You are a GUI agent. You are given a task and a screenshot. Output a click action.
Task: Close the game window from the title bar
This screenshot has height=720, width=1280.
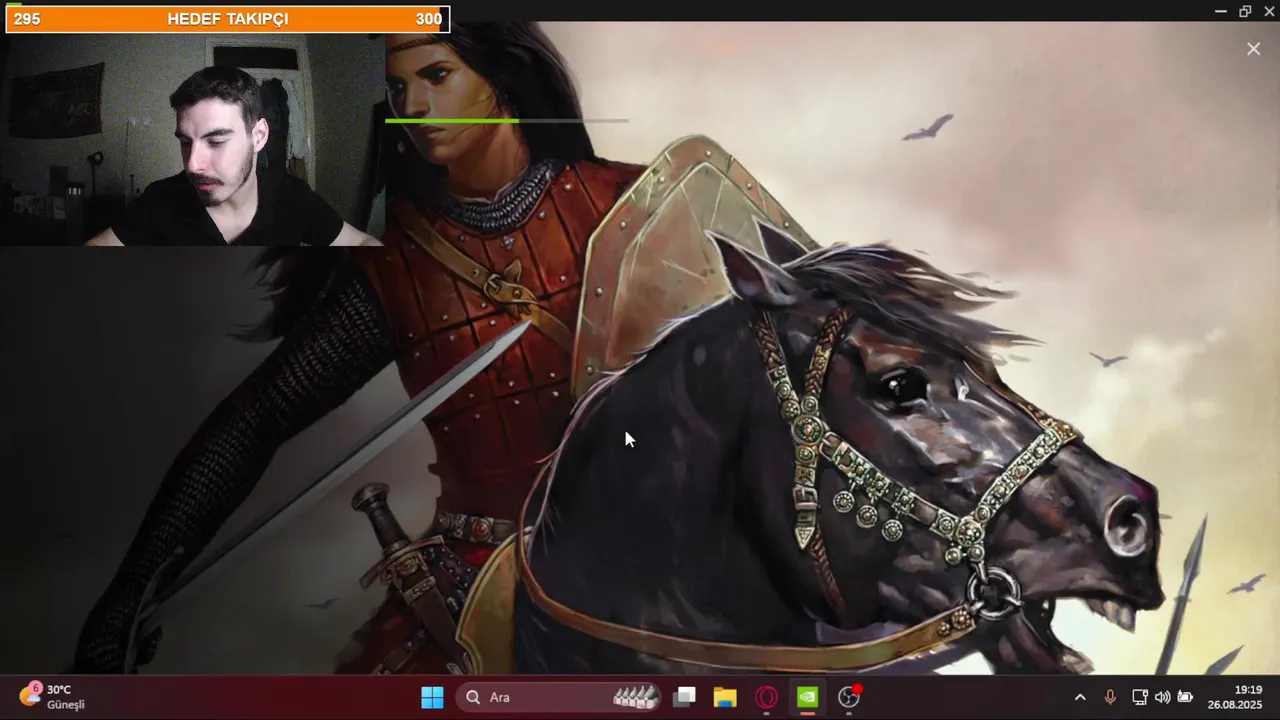coord(1270,11)
